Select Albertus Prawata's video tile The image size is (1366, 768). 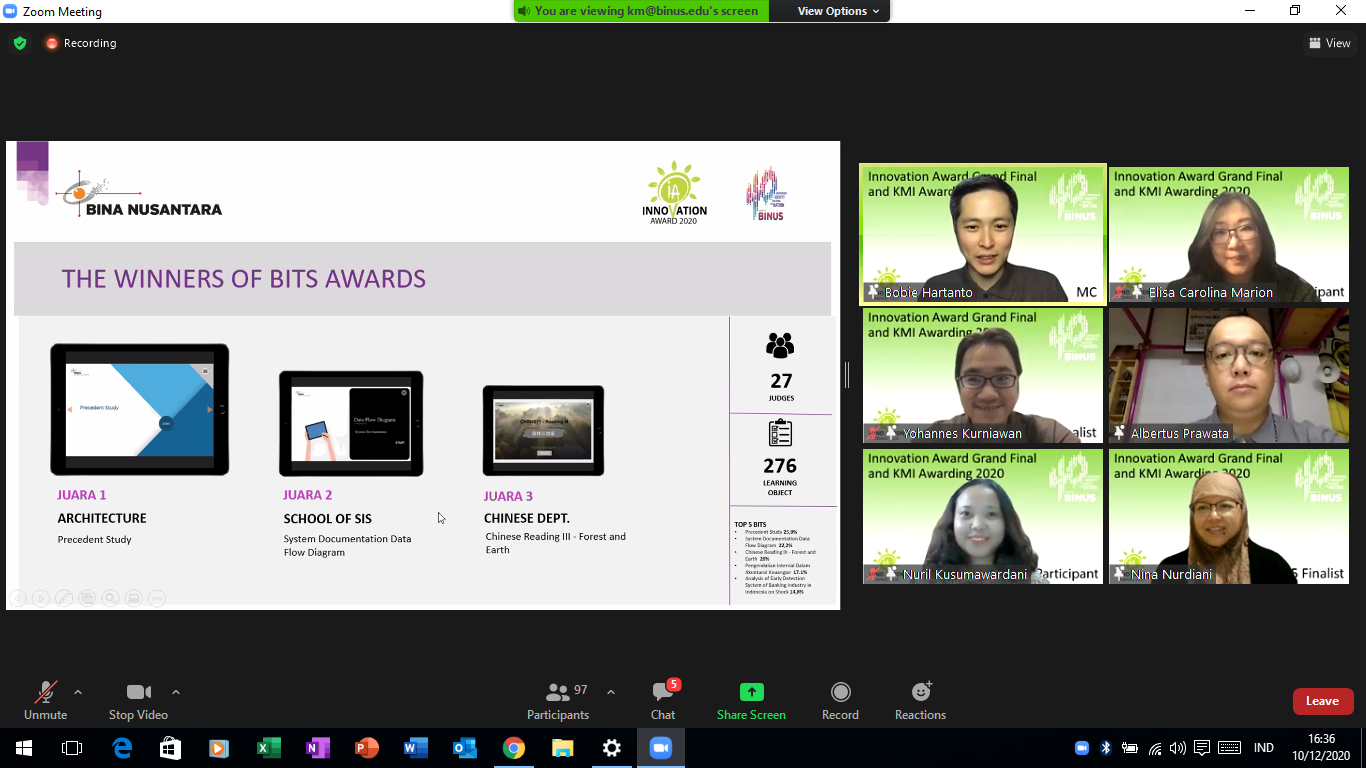point(1228,375)
